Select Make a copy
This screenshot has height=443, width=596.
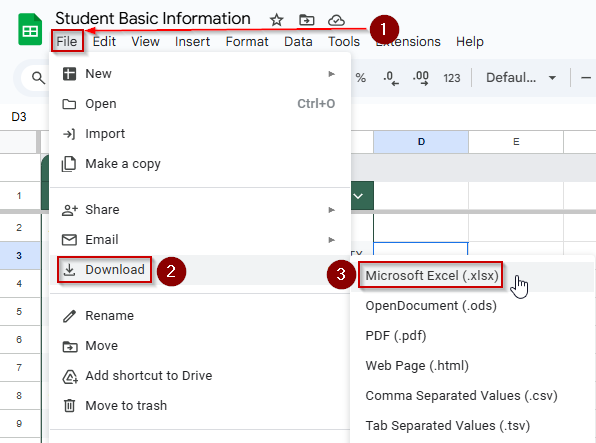tap(200, 164)
